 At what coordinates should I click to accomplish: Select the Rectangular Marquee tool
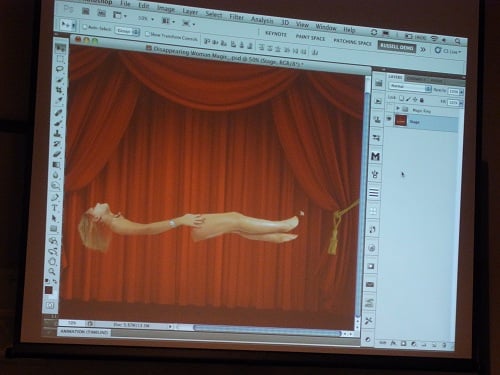click(x=60, y=59)
